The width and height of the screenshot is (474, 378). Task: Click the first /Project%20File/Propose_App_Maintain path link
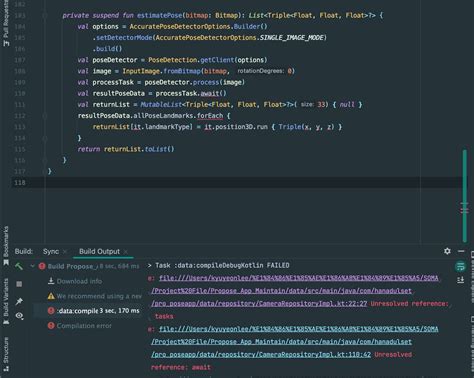[281, 291]
